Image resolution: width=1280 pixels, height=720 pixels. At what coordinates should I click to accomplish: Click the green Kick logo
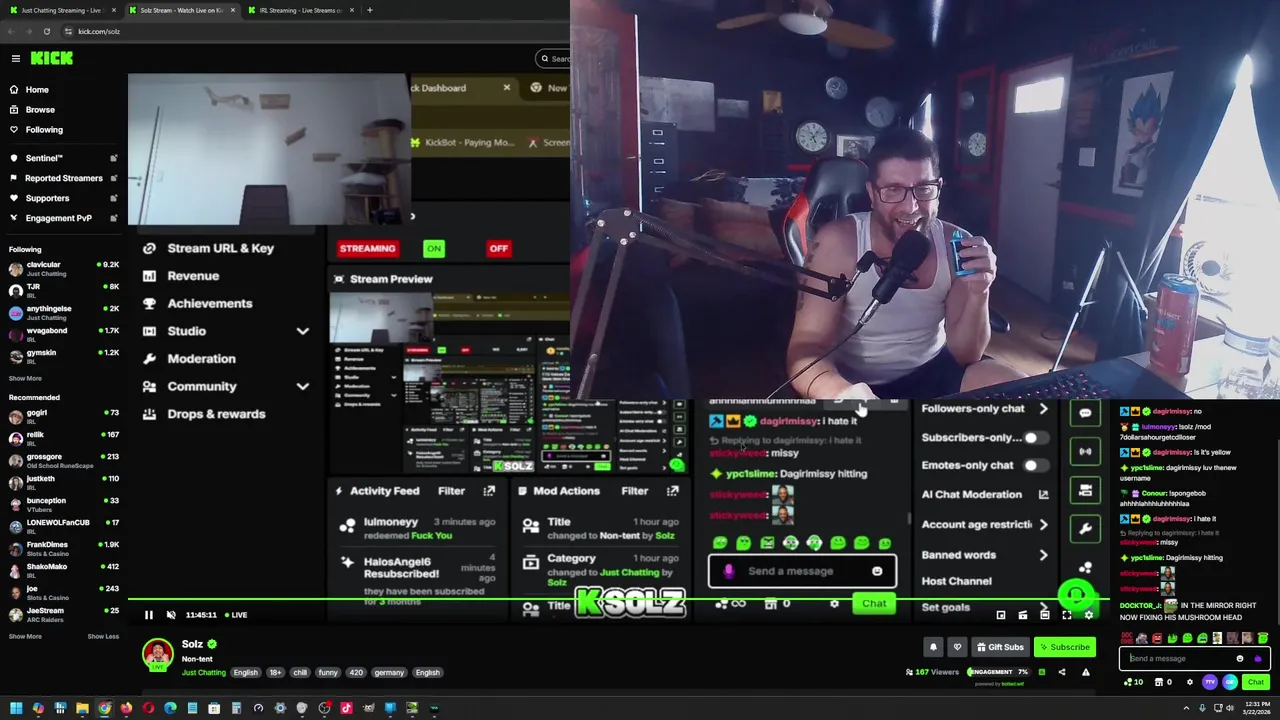click(x=52, y=58)
